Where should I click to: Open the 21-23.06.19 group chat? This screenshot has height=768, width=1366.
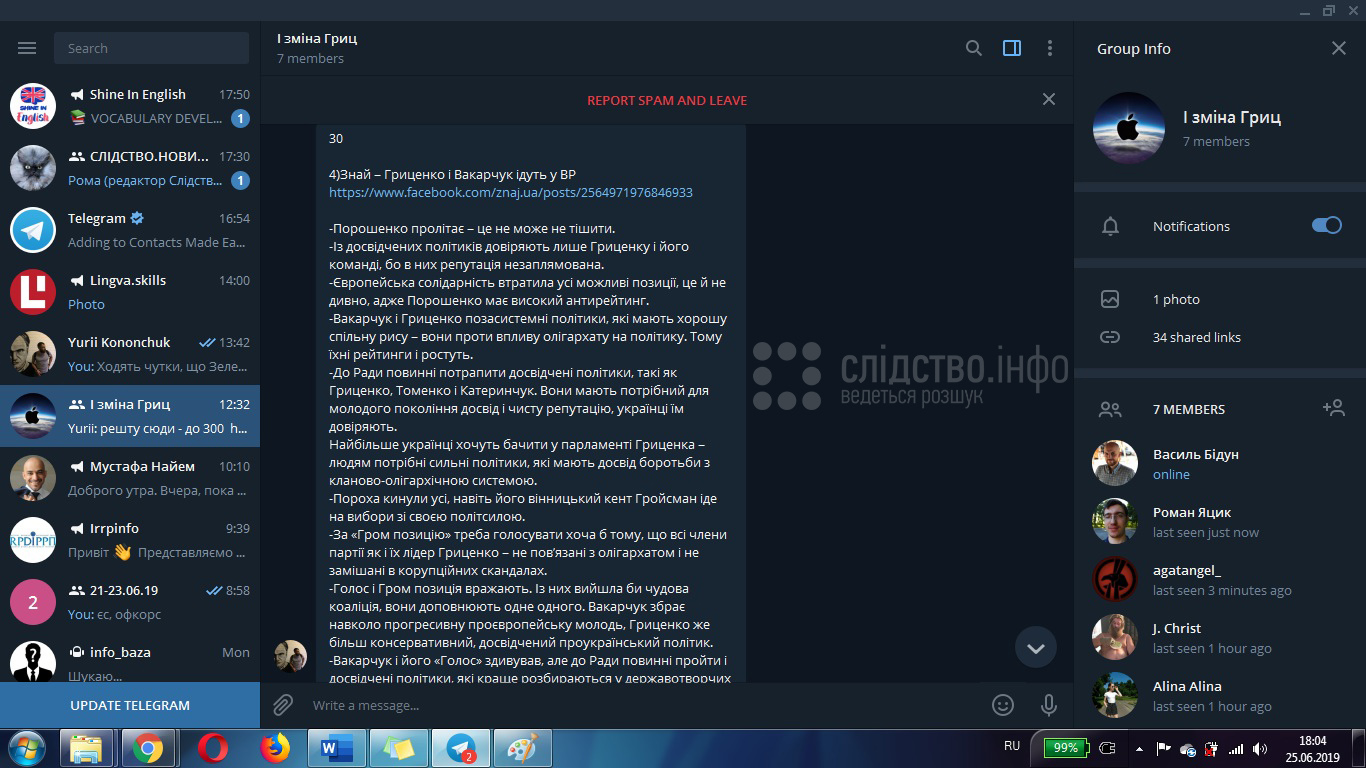click(130, 602)
